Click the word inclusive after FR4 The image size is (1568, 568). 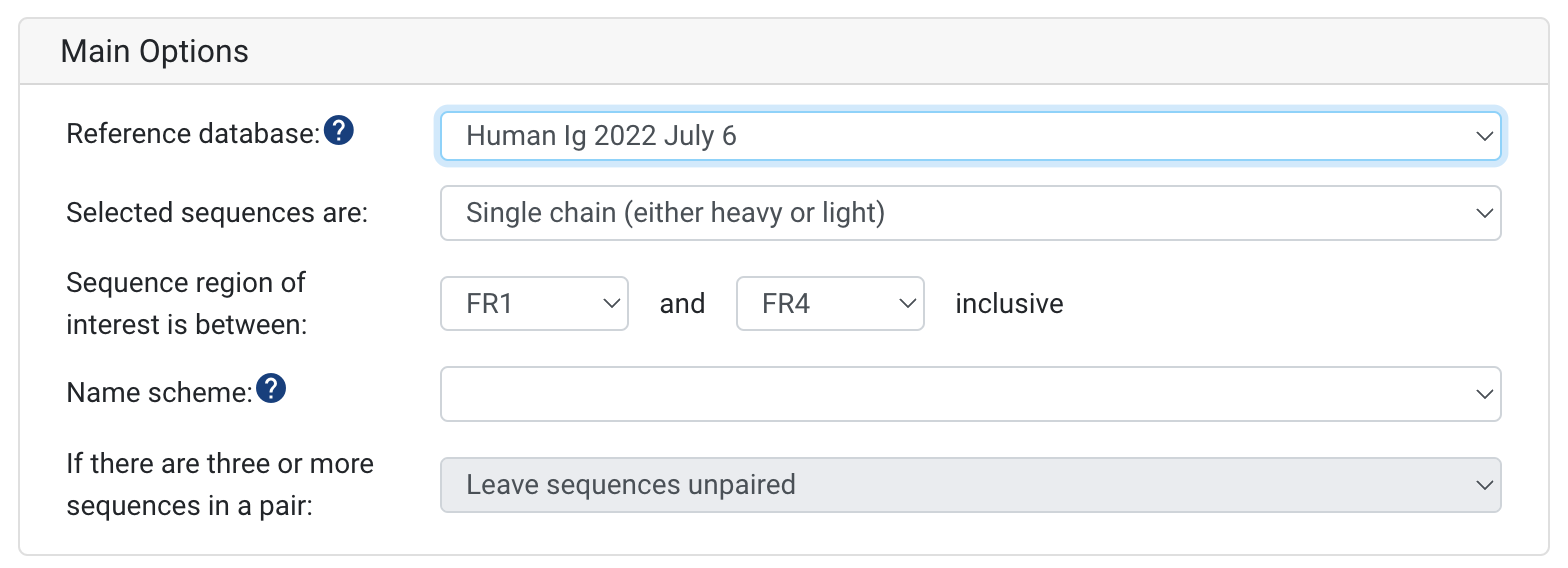point(1009,304)
